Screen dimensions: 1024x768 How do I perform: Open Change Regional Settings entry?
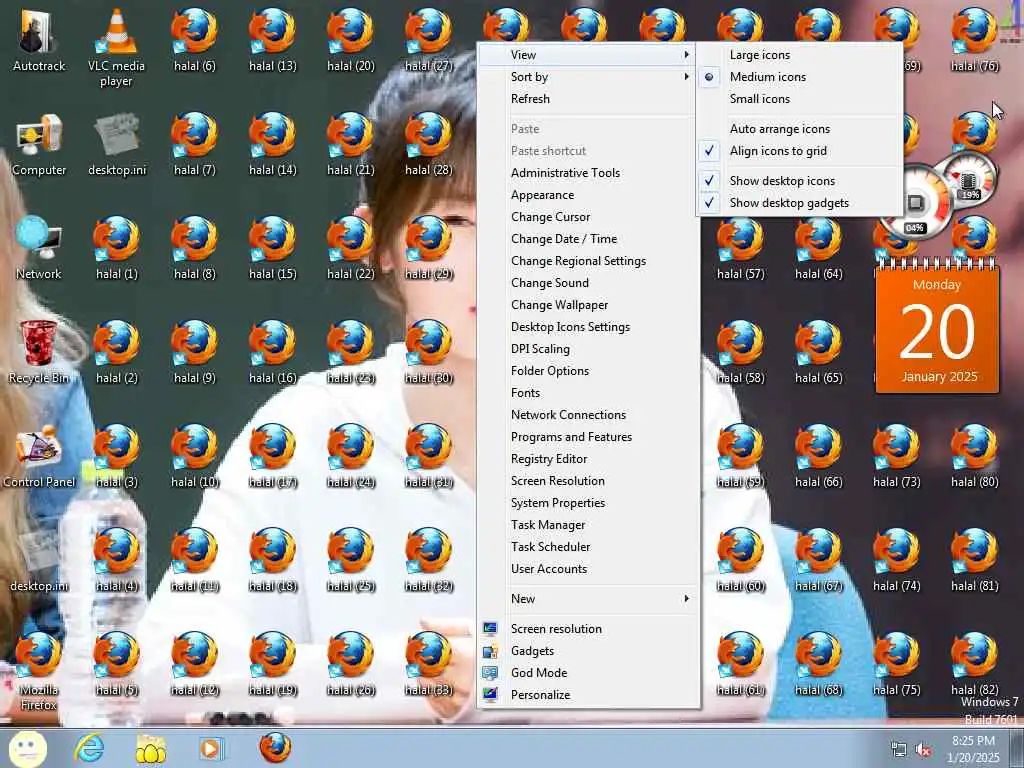588,261
